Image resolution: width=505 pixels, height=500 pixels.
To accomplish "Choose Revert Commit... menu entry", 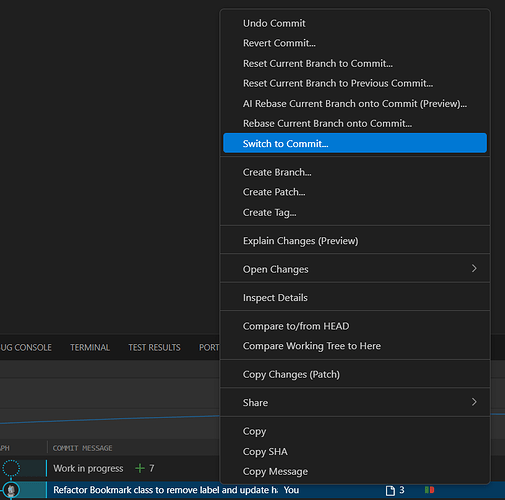I will click(x=355, y=43).
